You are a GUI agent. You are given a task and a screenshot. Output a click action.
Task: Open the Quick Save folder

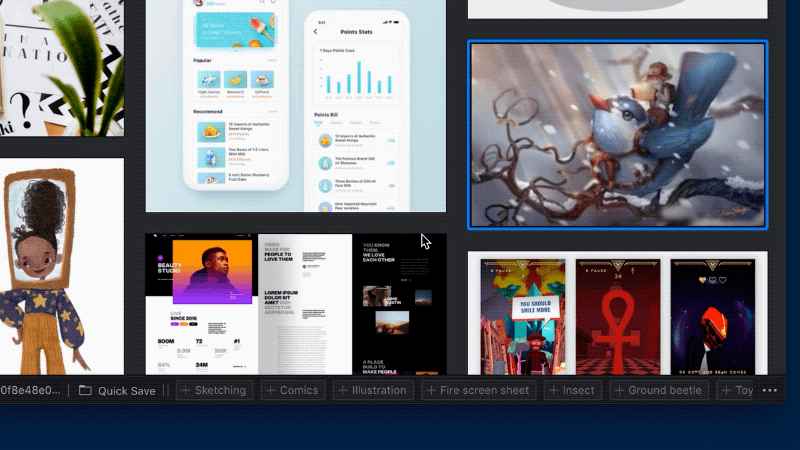pyautogui.click(x=117, y=391)
